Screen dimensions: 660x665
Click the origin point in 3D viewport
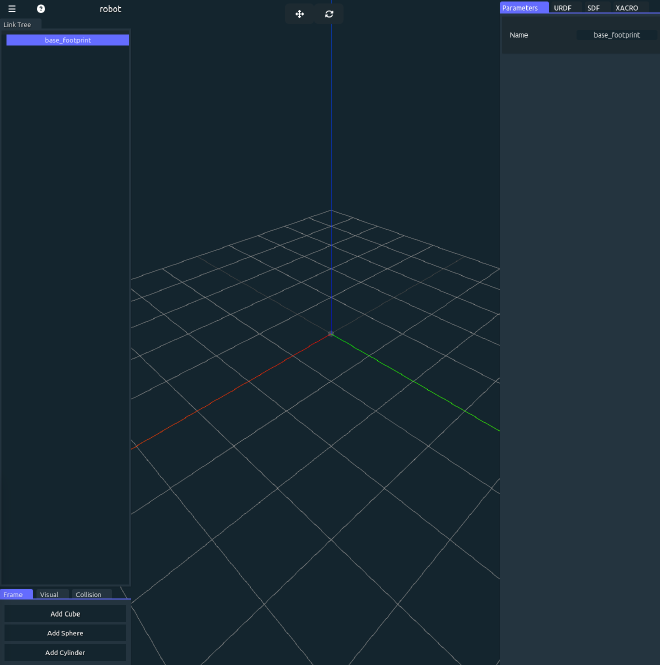331,334
